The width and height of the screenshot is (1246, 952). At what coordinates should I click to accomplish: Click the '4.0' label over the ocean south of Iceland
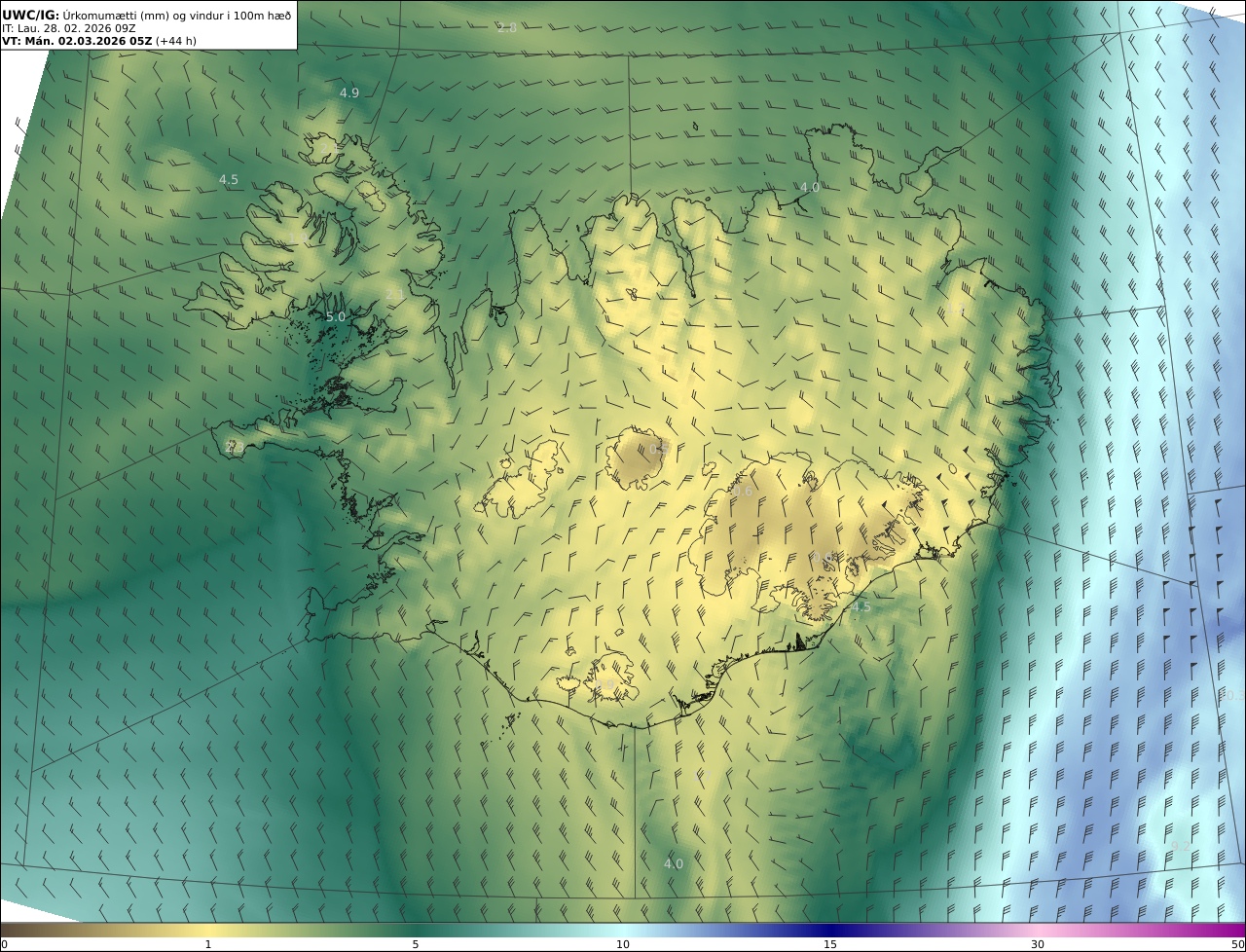pyautogui.click(x=674, y=863)
